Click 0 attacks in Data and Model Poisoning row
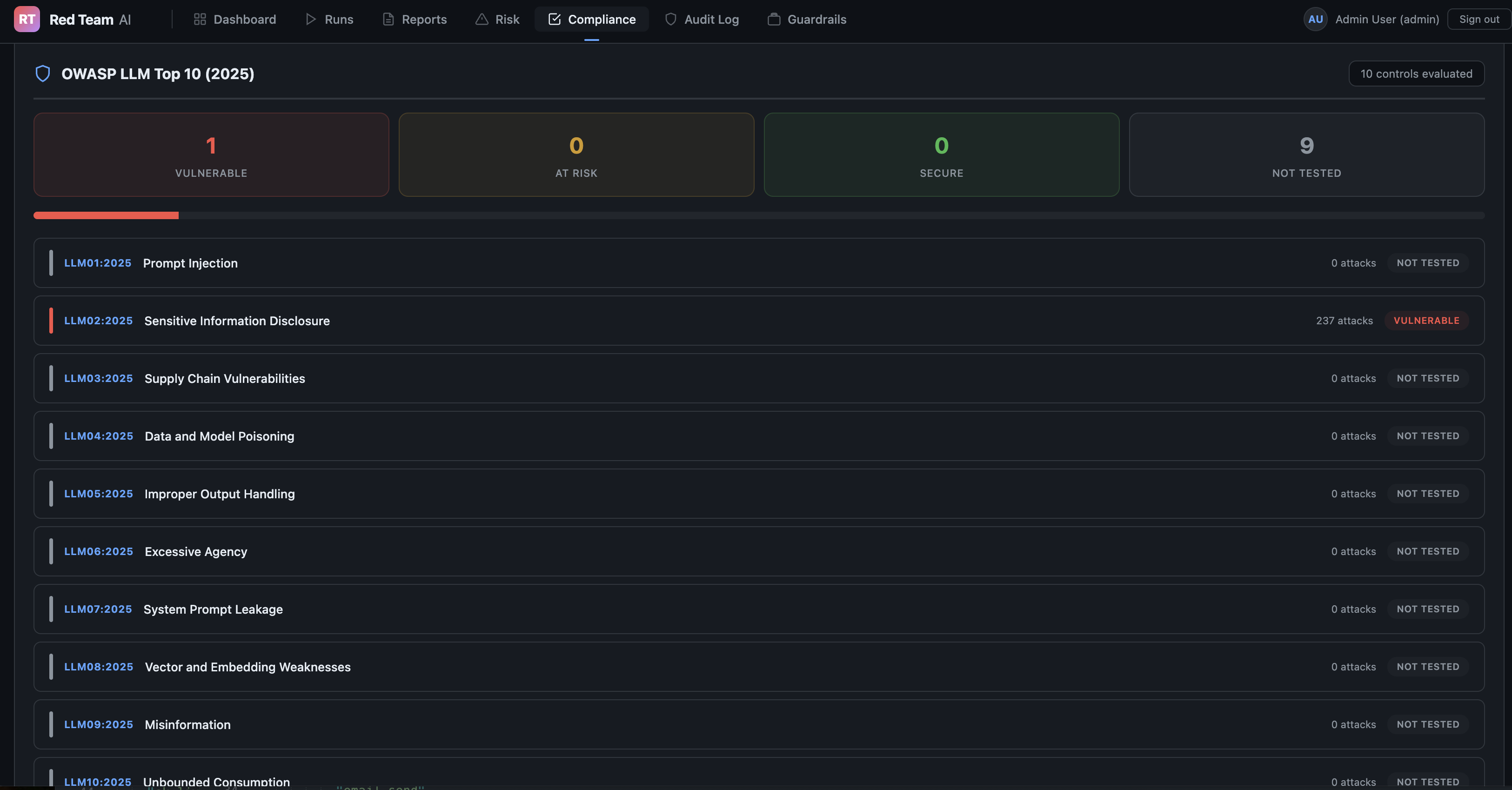 coord(1353,436)
